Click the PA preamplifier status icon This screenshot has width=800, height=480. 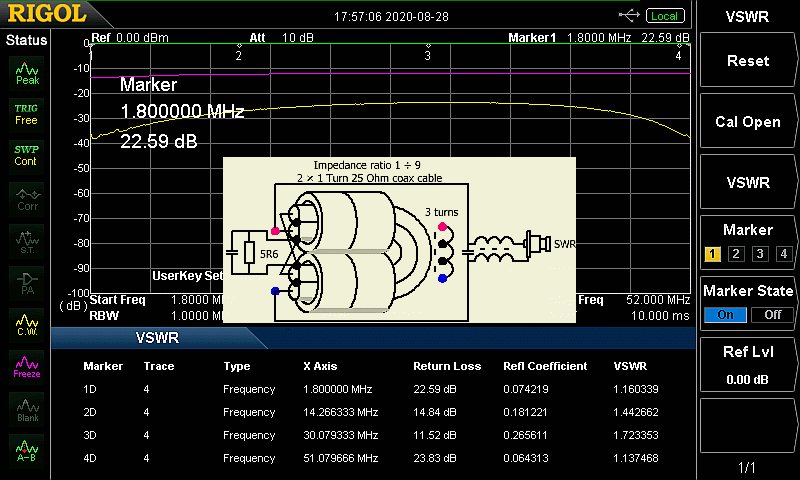tap(27, 281)
